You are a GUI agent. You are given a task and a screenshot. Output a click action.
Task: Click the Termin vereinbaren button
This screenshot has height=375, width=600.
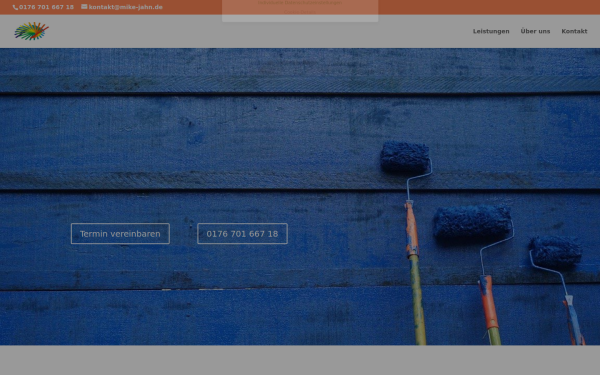[x=120, y=233]
